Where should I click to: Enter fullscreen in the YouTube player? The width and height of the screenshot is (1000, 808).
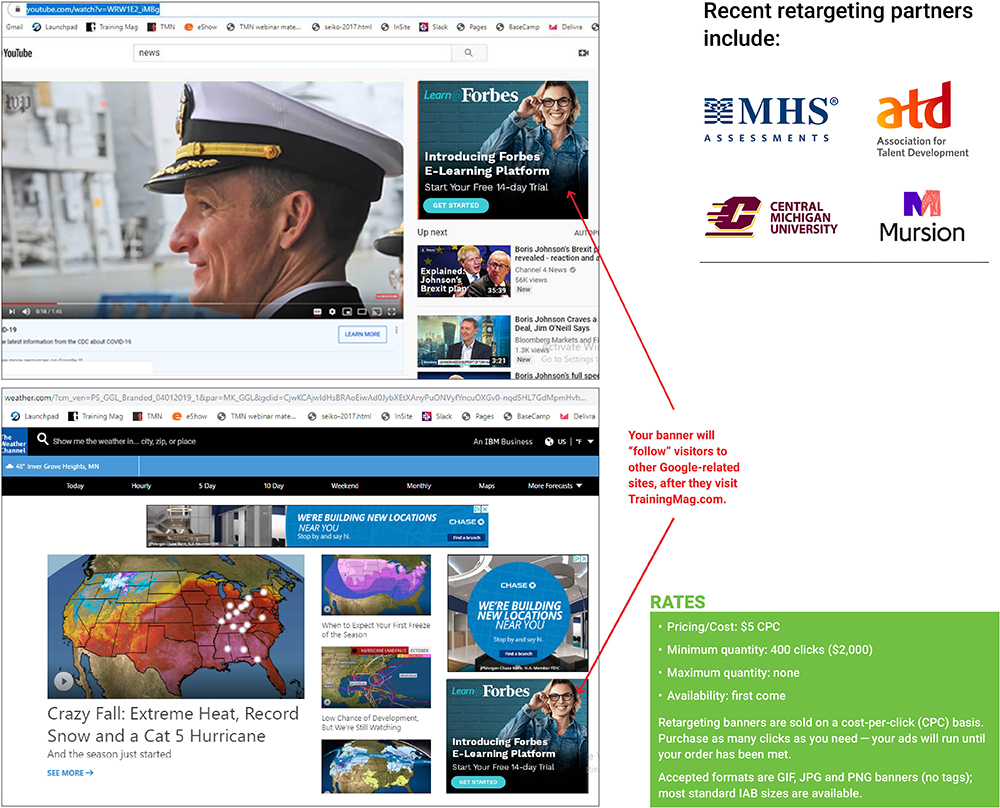click(392, 312)
